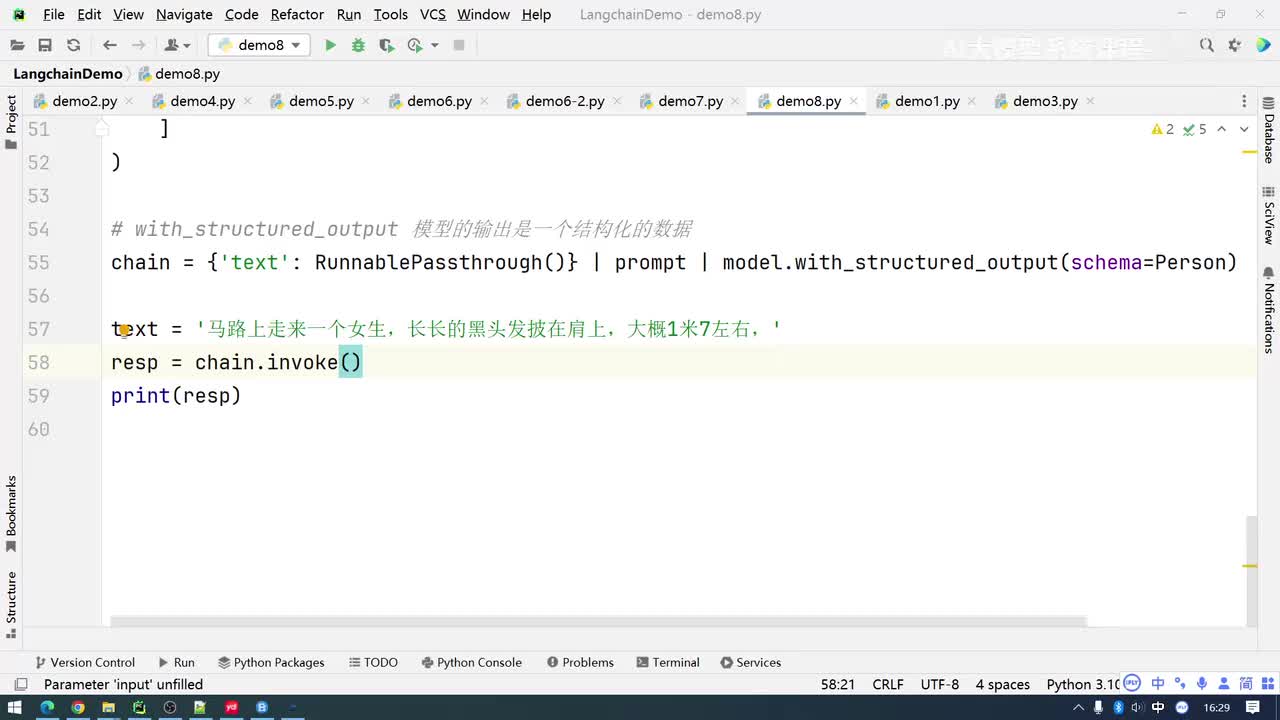Open the Version Control tool window
Image resolution: width=1280 pixels, height=720 pixels.
coord(84,662)
